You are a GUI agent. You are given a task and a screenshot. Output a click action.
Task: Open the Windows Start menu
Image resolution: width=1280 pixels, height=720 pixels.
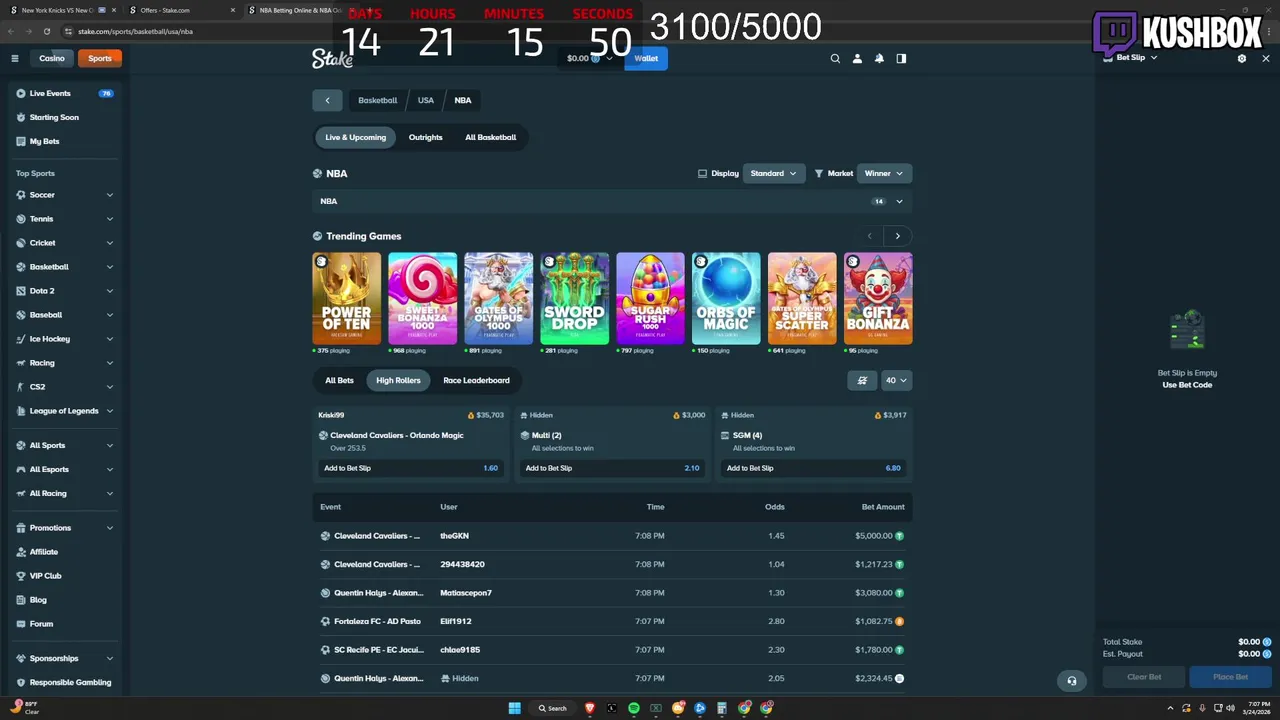click(514, 708)
